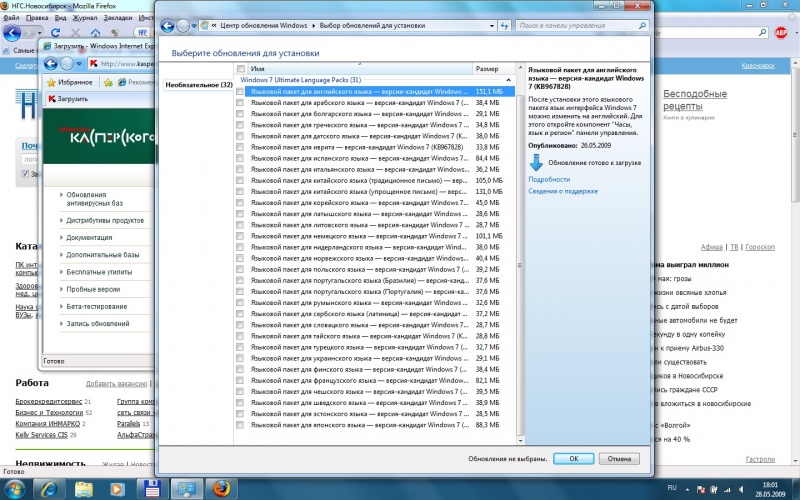Open the address bar history dropdown in Windows Update

coord(492,26)
